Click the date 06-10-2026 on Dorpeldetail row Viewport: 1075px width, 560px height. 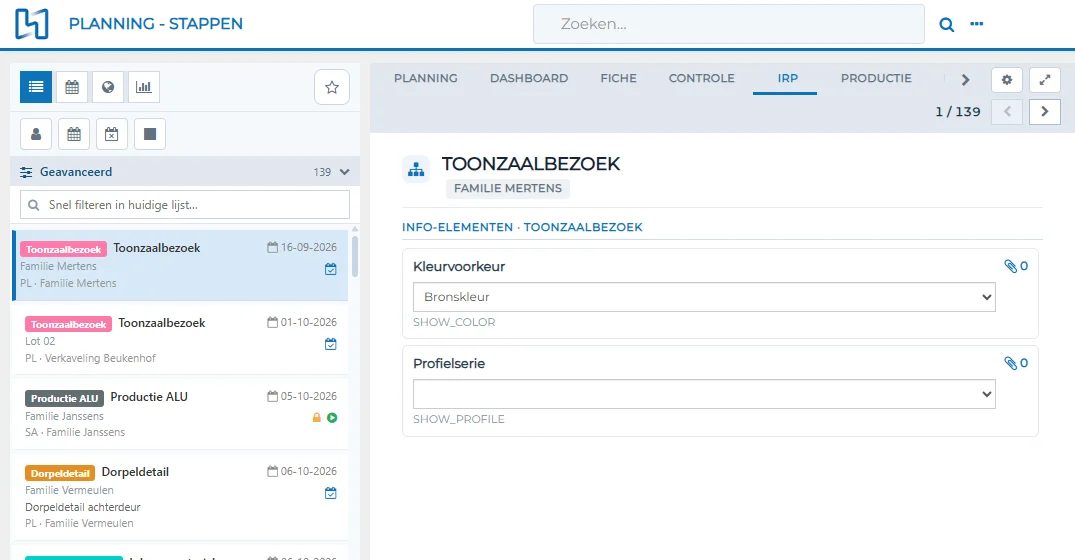[309, 472]
